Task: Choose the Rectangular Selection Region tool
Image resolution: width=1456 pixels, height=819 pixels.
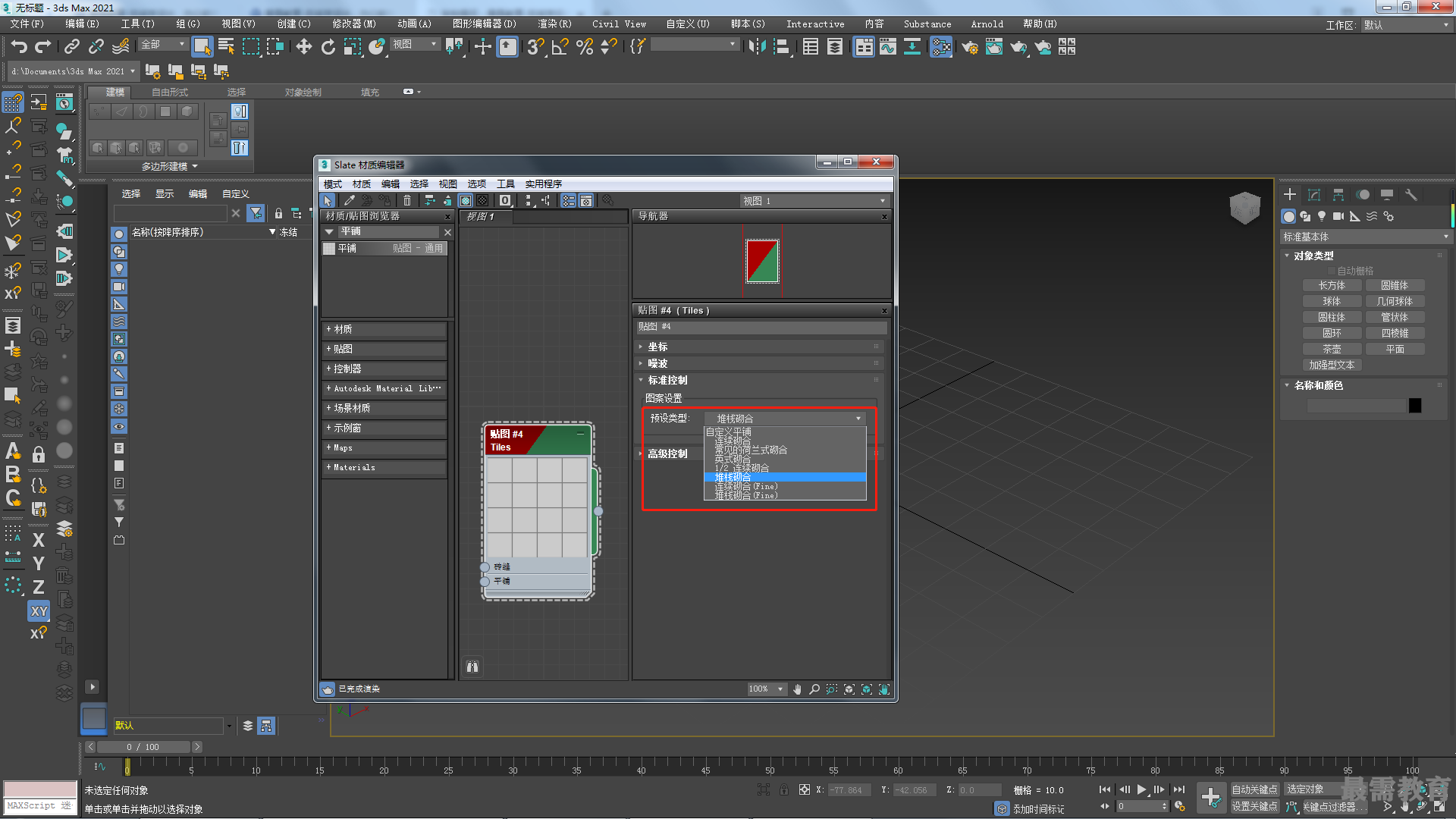Action: pyautogui.click(x=250, y=47)
